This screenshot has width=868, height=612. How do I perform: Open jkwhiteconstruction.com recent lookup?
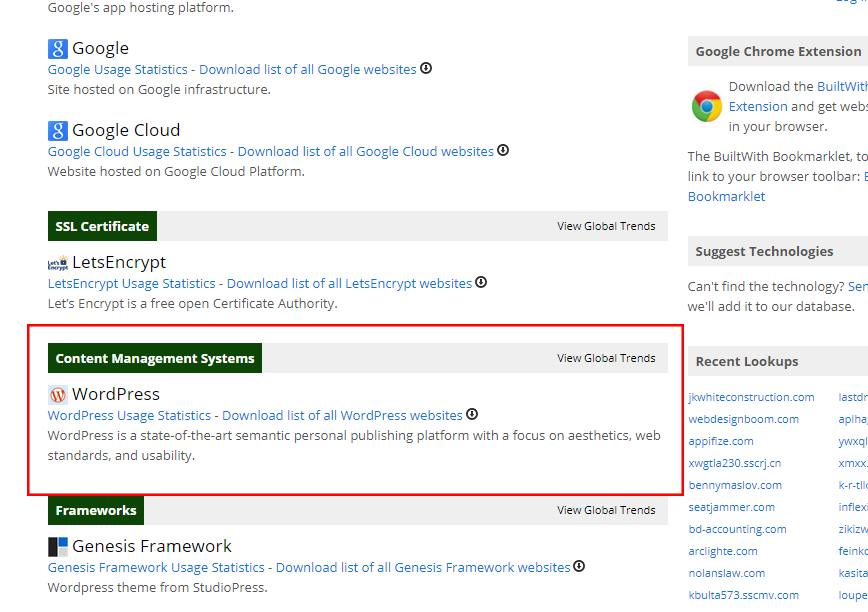coord(751,397)
